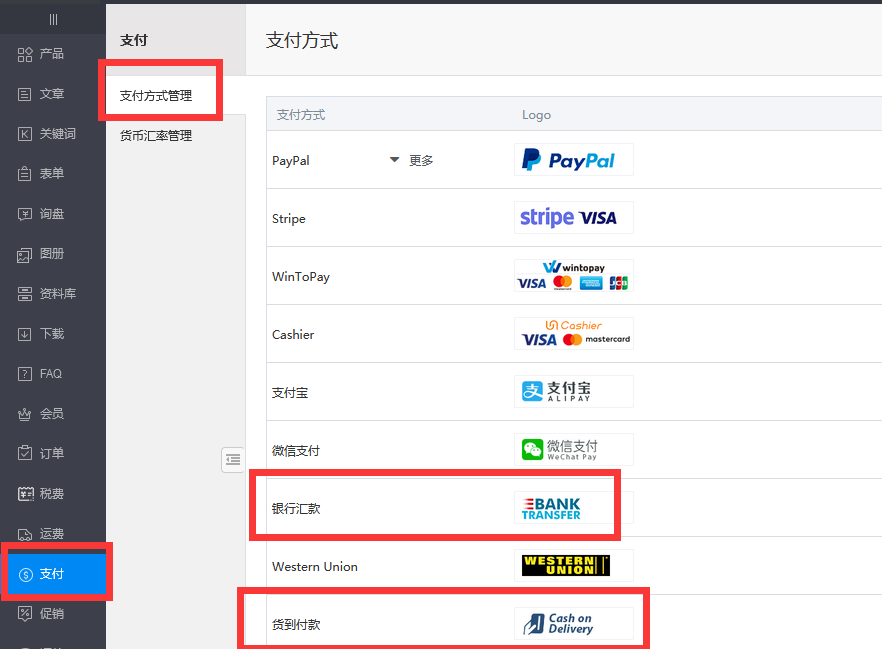Viewport: 882px width, 649px height.
Task: Click the 货到付款 cash on delivery label
Action: click(296, 625)
